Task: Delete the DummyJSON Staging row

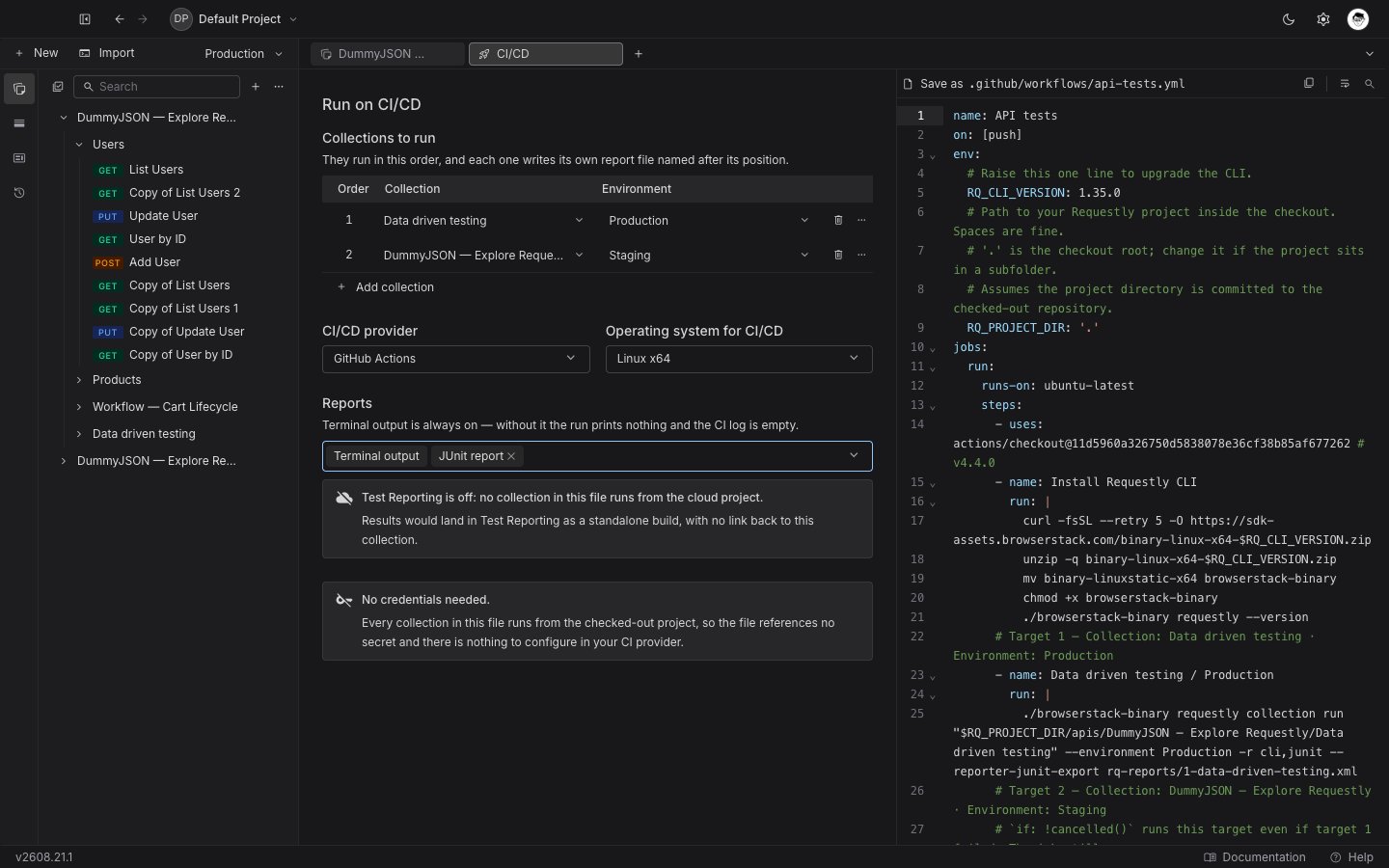Action: click(x=838, y=256)
